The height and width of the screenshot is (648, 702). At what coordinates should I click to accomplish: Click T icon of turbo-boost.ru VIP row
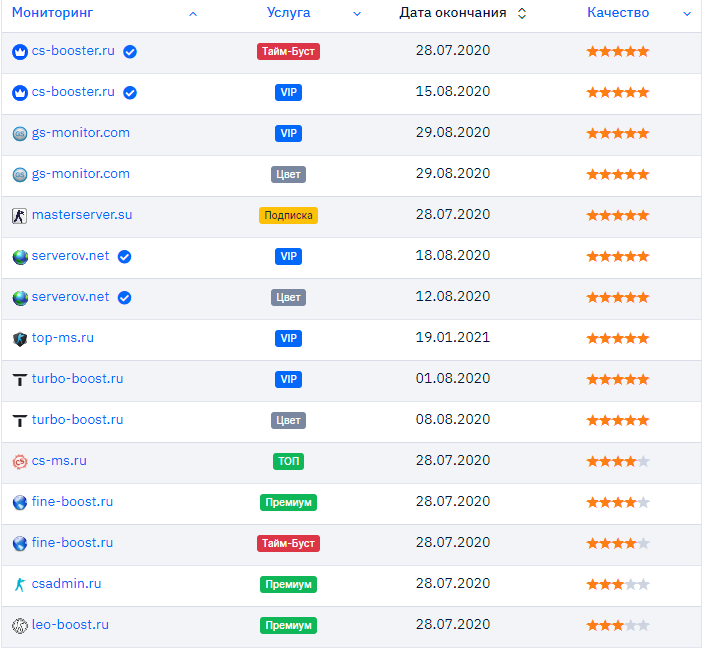pos(20,380)
